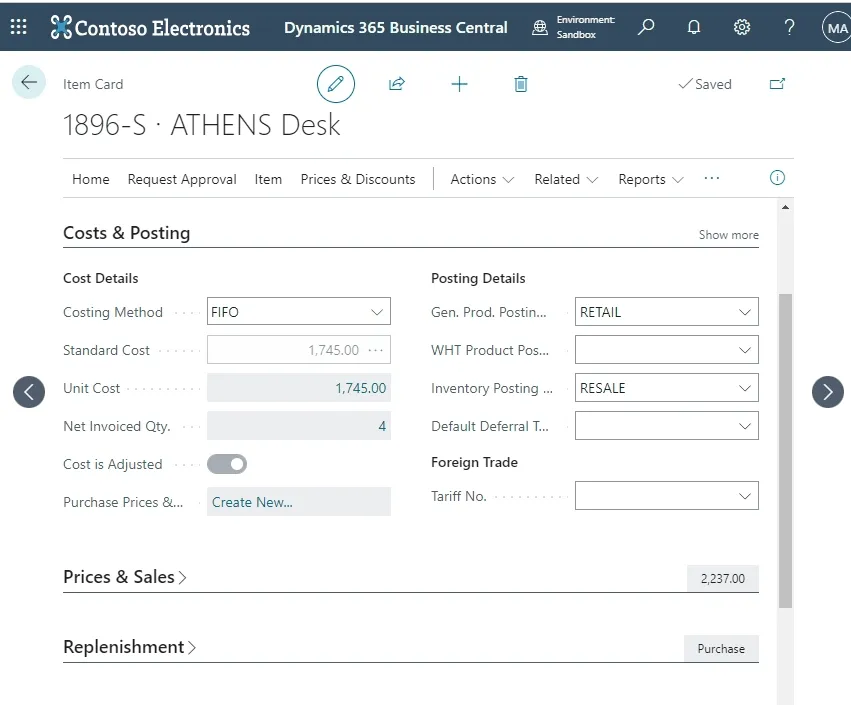Expand the Prices & Sales section
851x705 pixels.
tap(125, 577)
